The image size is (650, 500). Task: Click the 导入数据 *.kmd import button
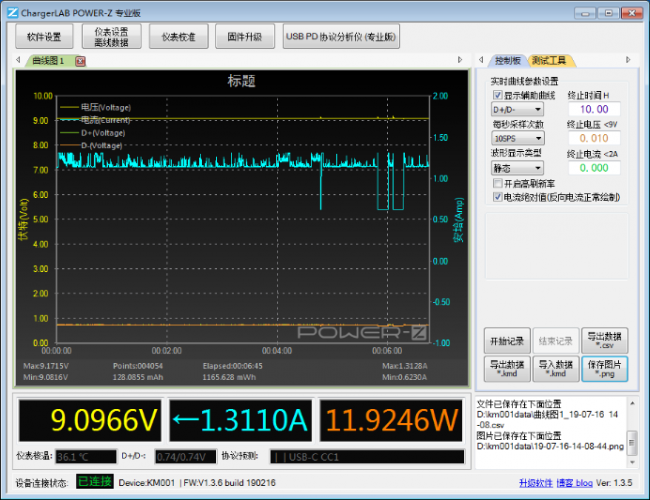pos(555,369)
